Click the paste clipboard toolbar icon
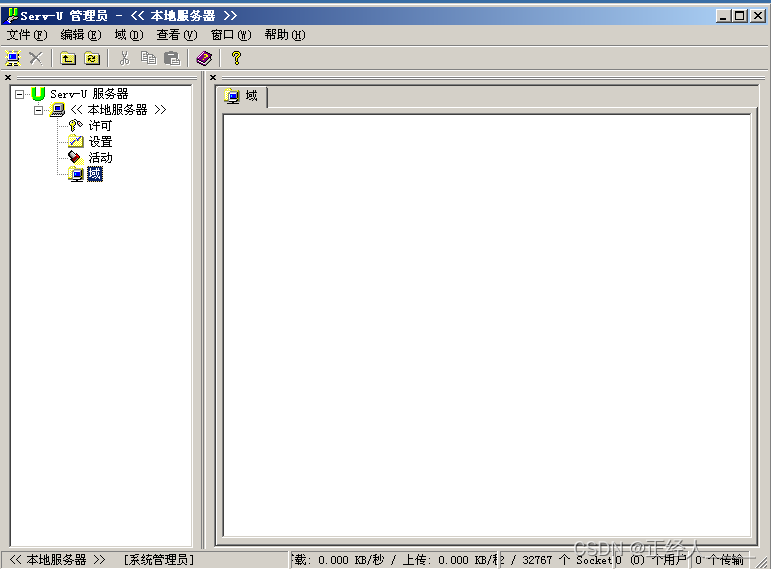This screenshot has width=771, height=569. [x=172, y=58]
